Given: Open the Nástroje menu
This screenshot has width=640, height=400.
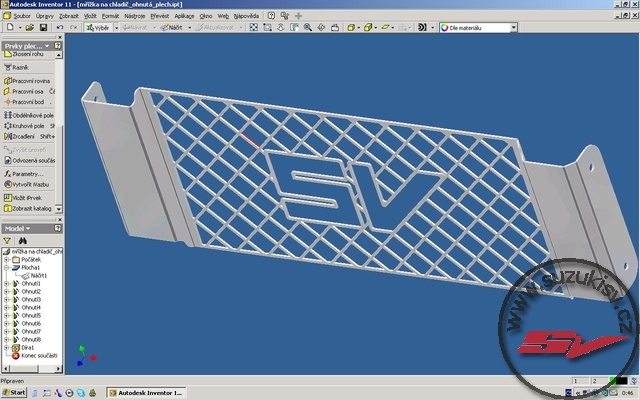Looking at the screenshot, I should [135, 16].
